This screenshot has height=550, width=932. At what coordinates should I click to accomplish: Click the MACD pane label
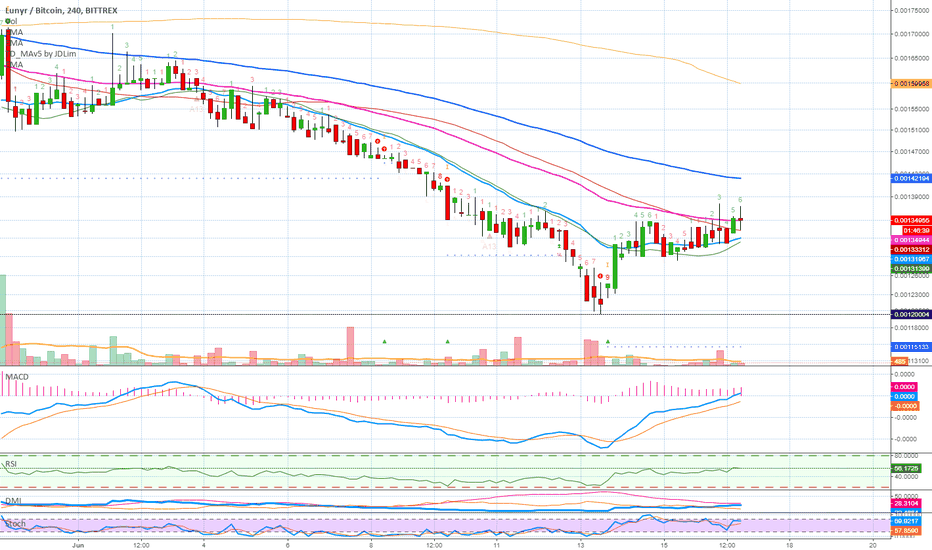pos(17,377)
